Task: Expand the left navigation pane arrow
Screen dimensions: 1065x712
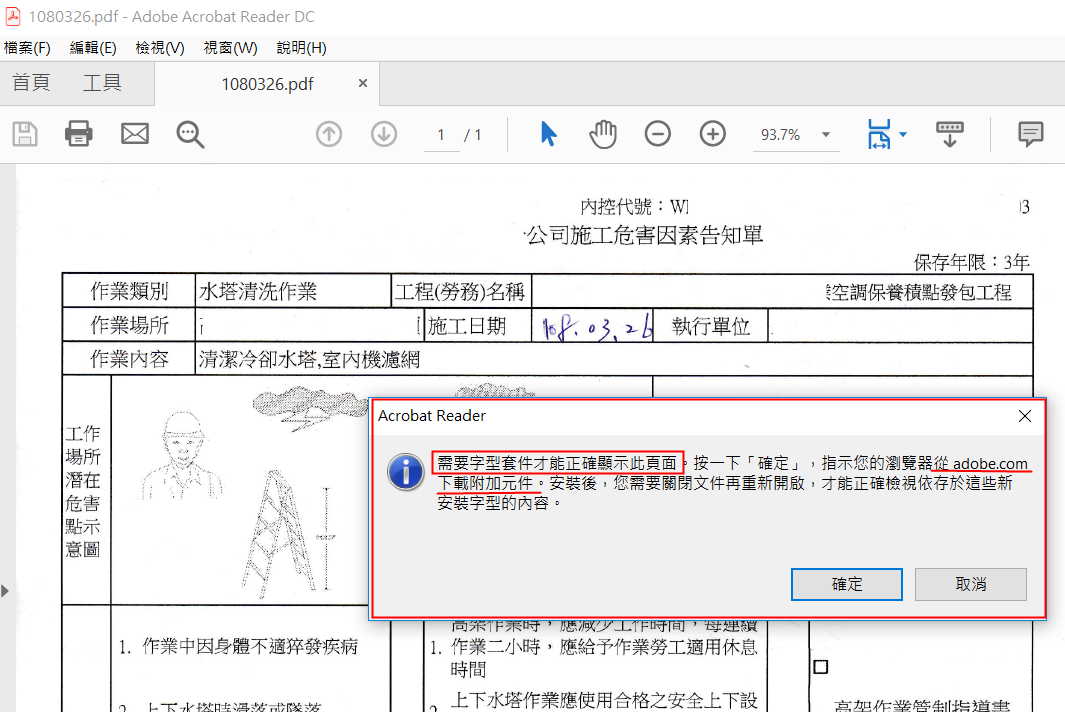Action: coord(5,591)
